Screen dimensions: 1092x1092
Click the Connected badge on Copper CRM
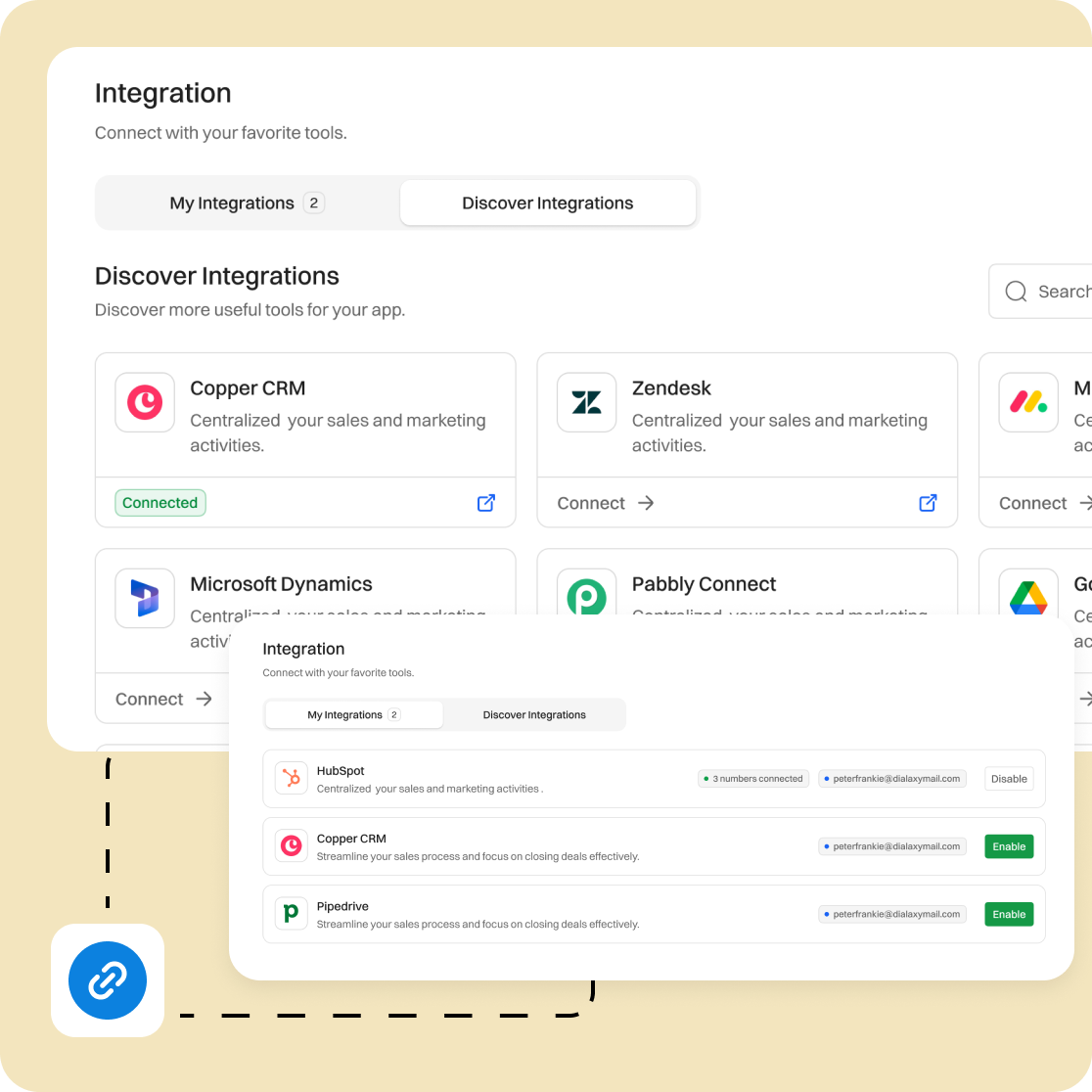pos(160,503)
